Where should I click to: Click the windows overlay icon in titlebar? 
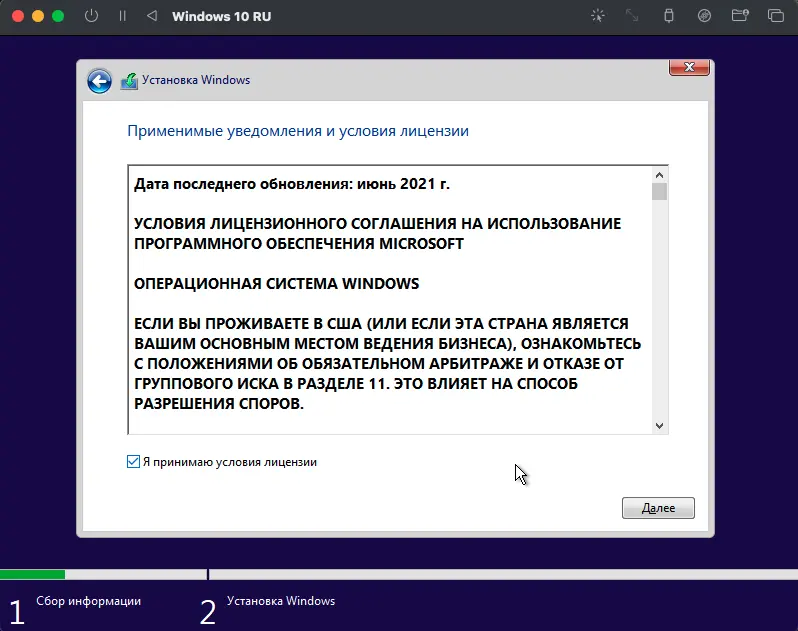point(776,16)
